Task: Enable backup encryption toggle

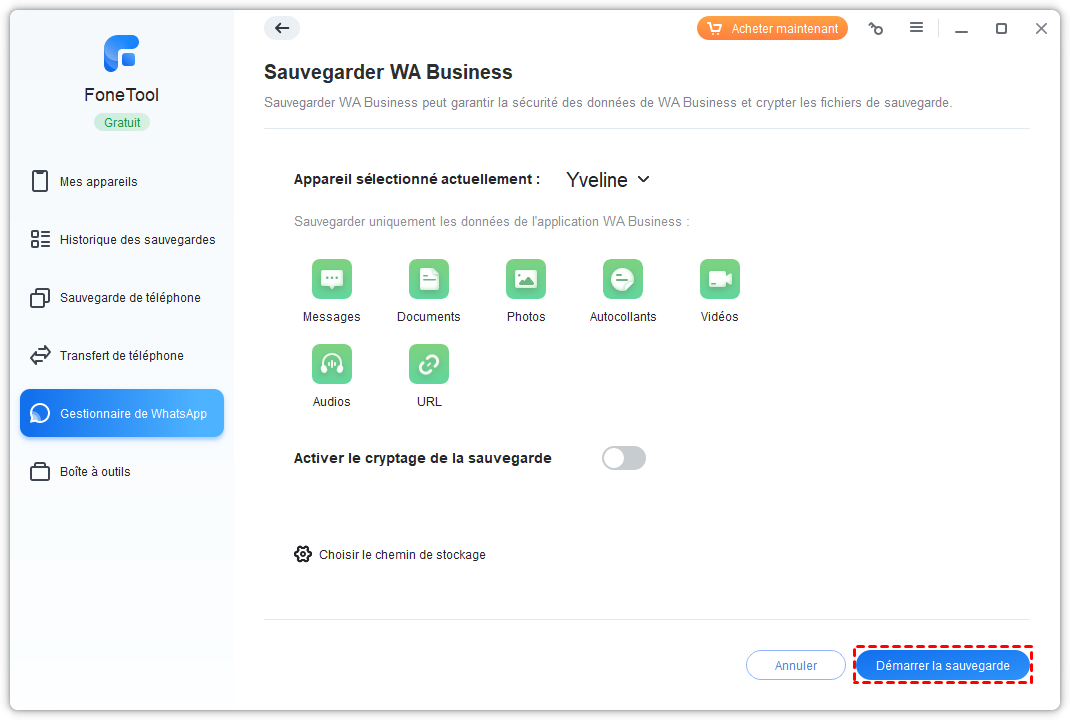Action: click(624, 458)
